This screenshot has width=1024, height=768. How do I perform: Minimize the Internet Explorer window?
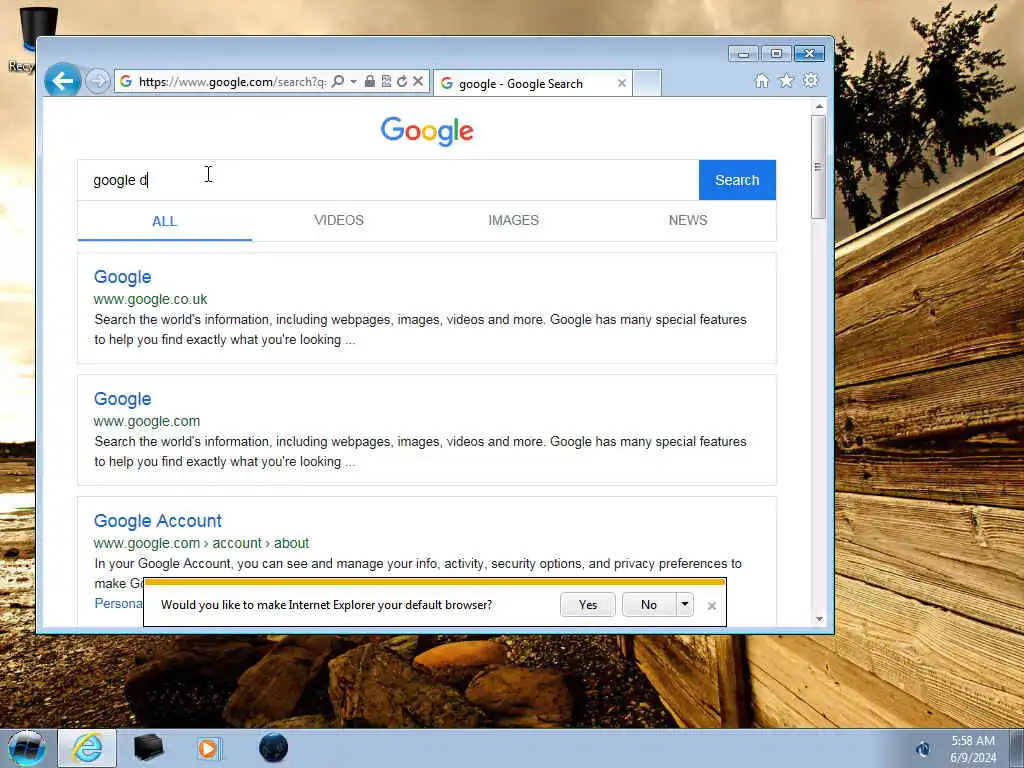click(743, 54)
